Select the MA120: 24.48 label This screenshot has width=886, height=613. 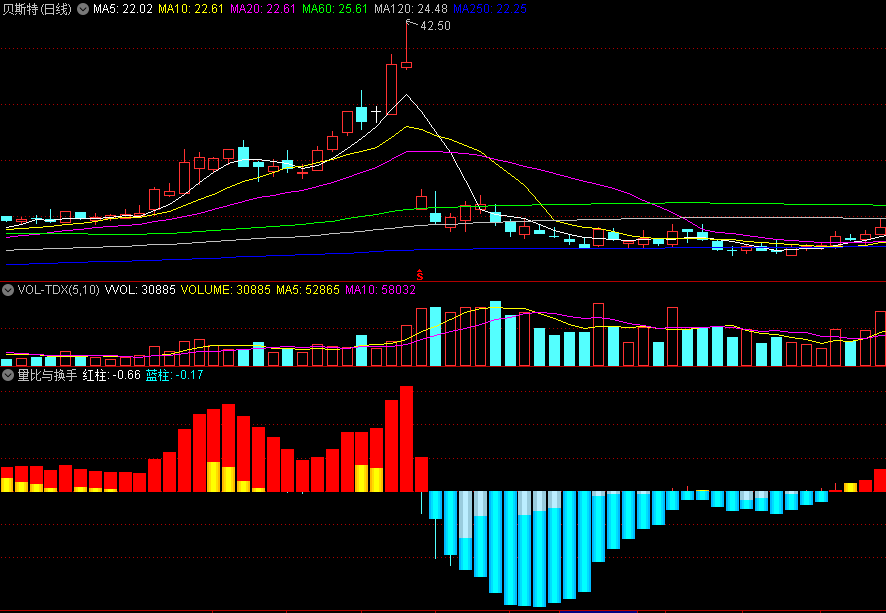[411, 9]
